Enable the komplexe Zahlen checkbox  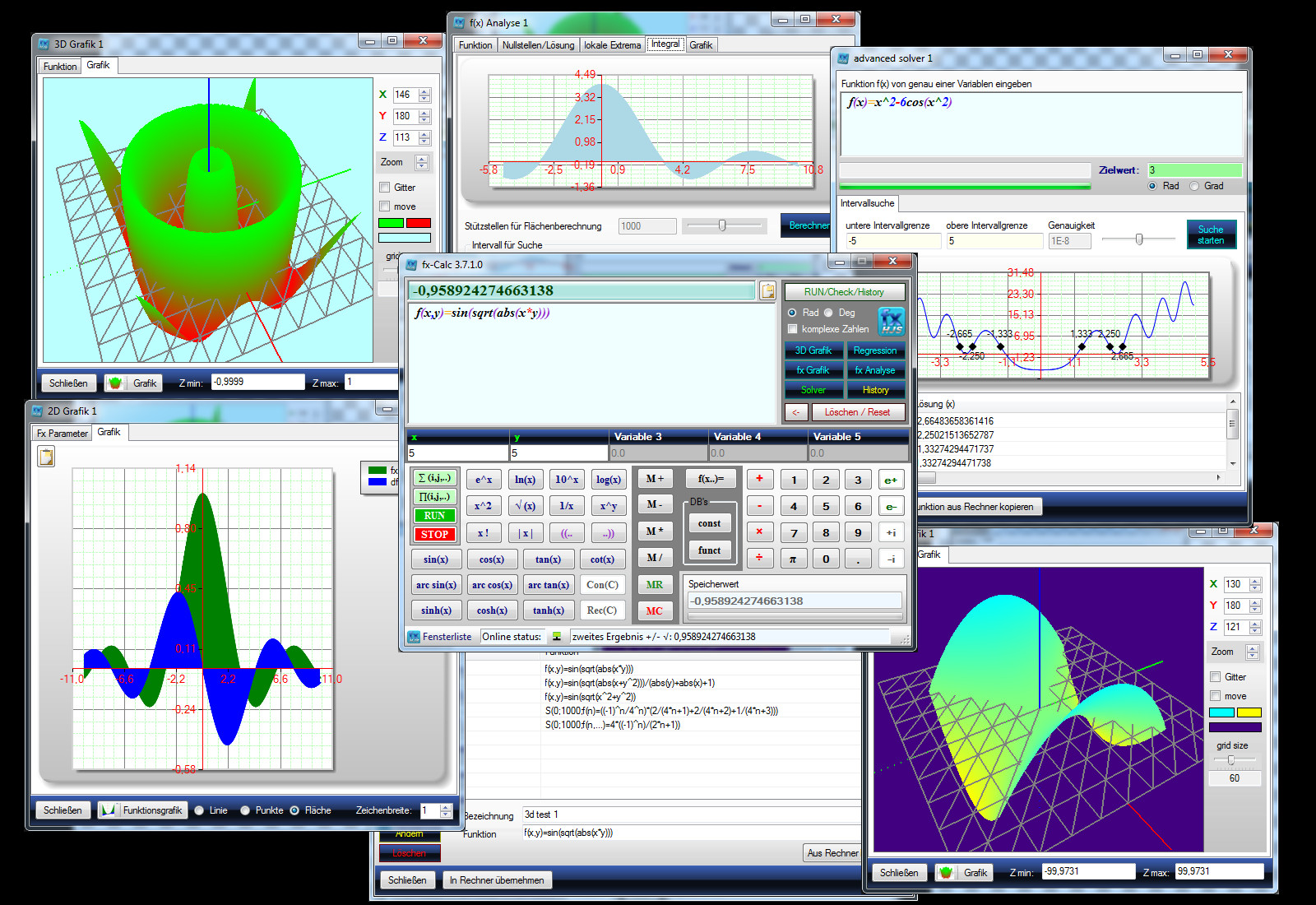(793, 329)
